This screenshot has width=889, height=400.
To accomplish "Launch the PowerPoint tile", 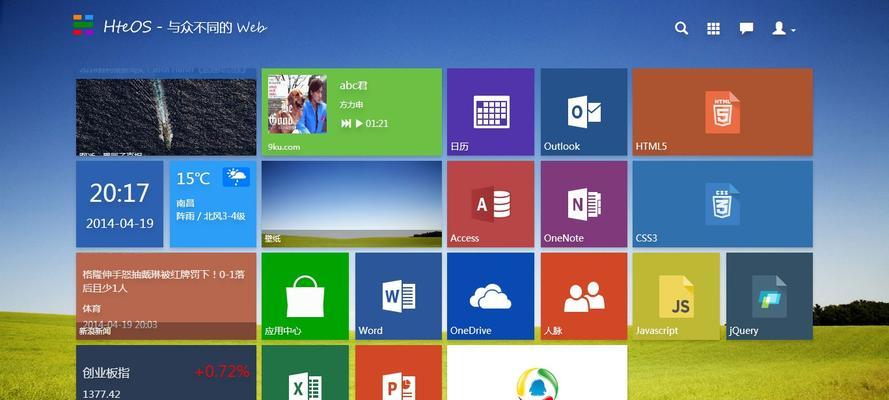I will (x=399, y=373).
